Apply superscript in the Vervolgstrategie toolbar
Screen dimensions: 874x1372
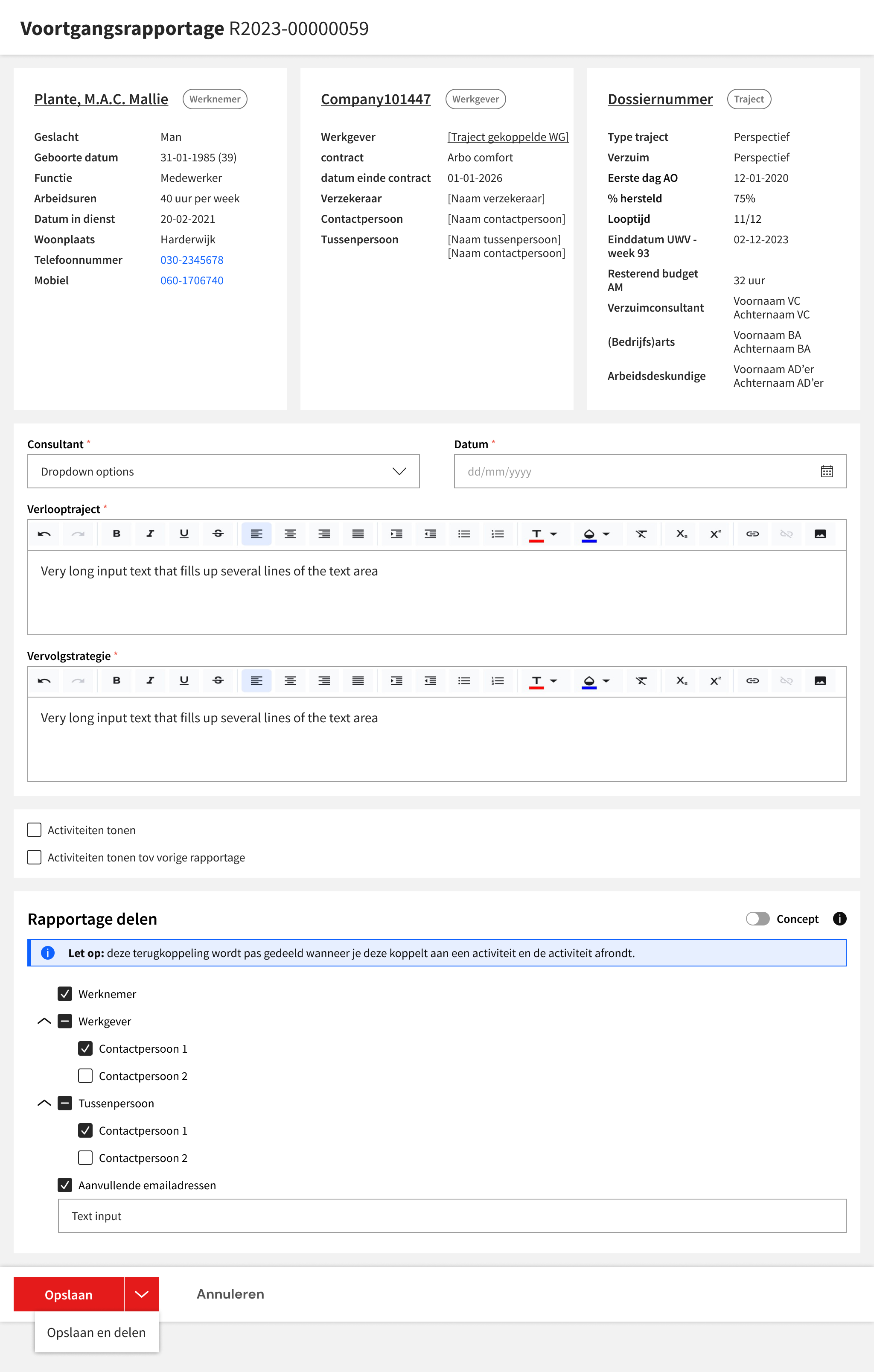pos(715,681)
